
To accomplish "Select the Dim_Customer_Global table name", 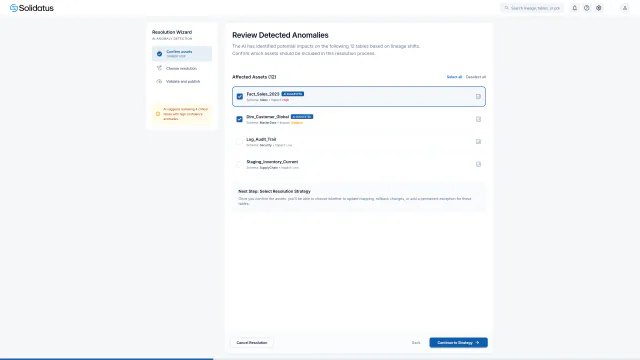I will (267, 117).
